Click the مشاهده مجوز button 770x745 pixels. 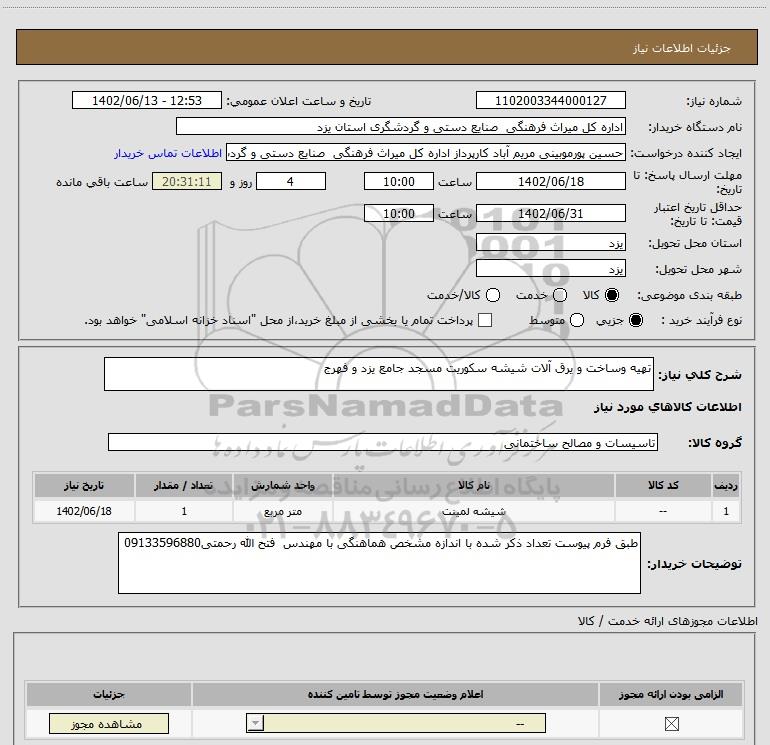[109, 723]
